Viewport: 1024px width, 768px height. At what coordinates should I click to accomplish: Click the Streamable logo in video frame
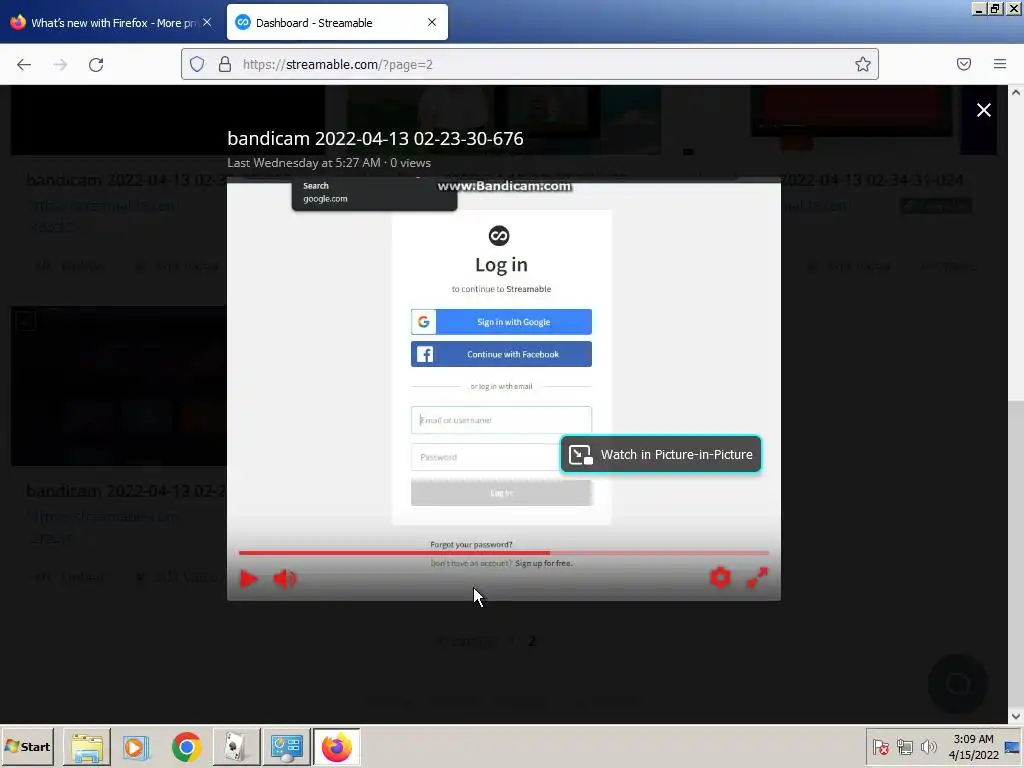499,236
